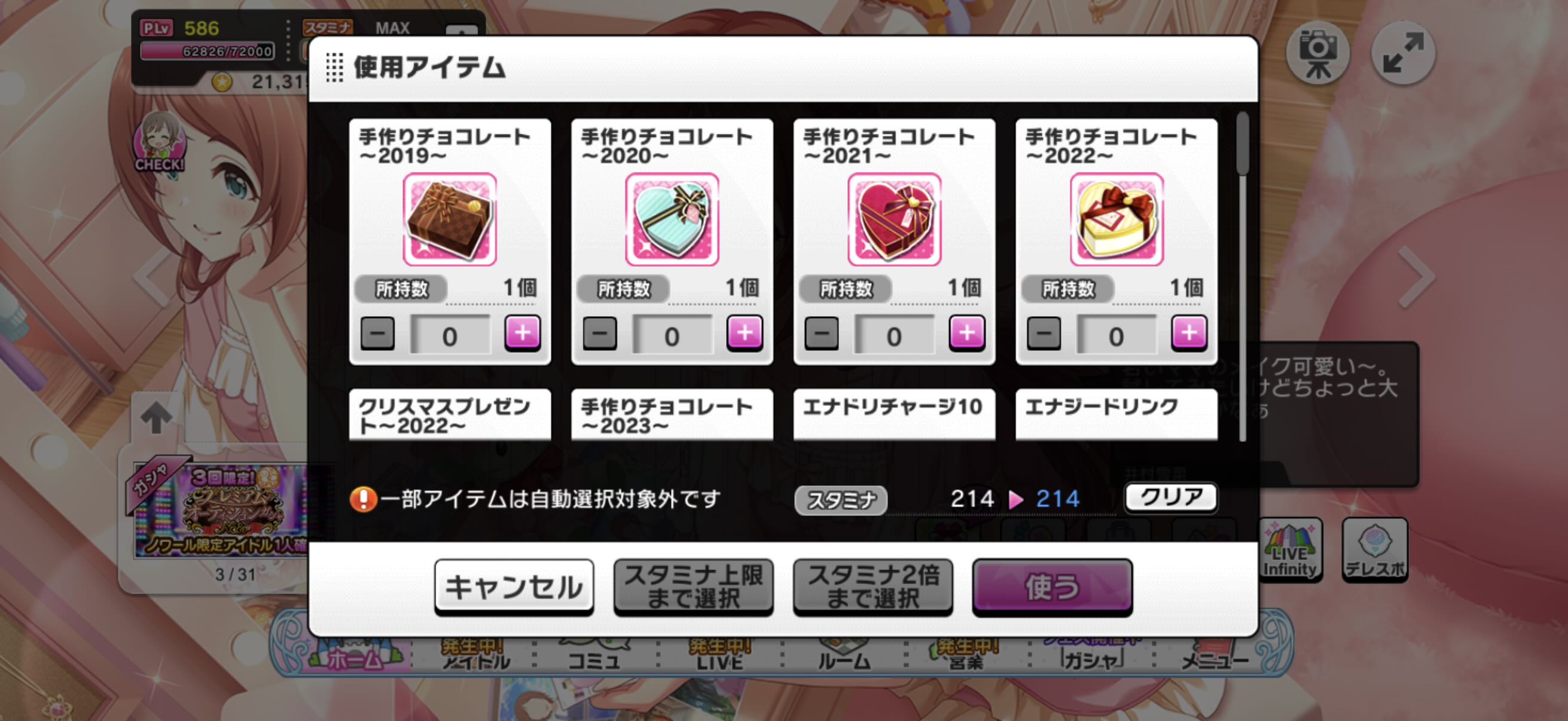Click the item list vertical scrollbar
The height and width of the screenshot is (721, 1568).
[1242, 277]
